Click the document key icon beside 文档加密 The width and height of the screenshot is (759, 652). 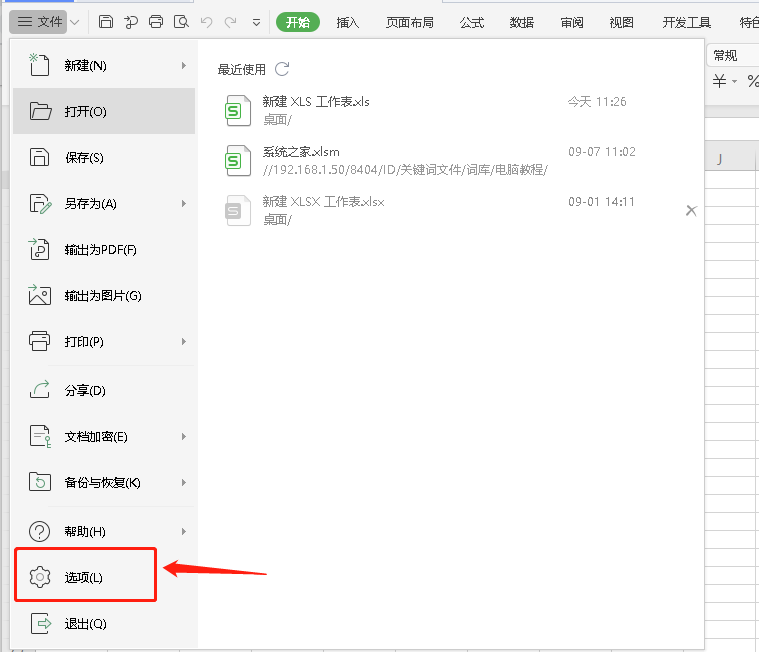point(40,436)
